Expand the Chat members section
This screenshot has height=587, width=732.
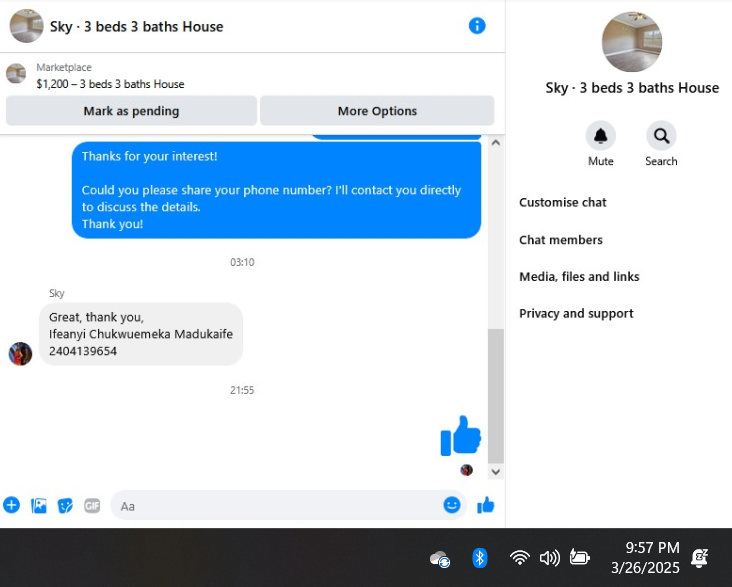561,240
